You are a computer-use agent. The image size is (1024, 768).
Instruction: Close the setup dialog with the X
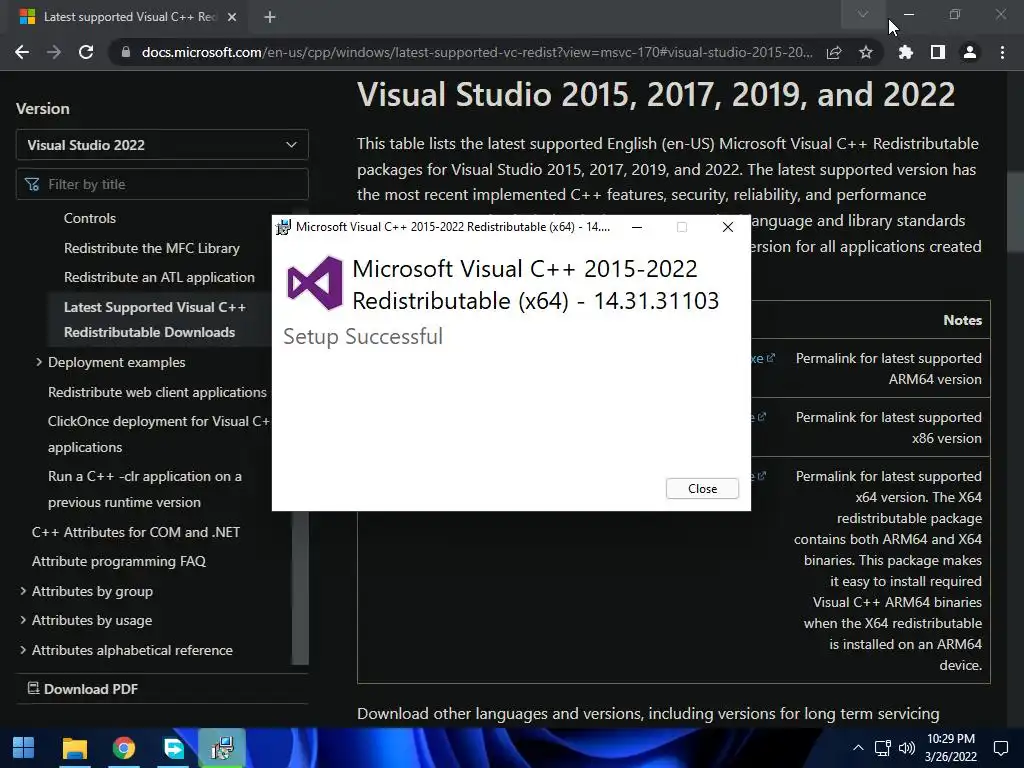[x=728, y=227]
